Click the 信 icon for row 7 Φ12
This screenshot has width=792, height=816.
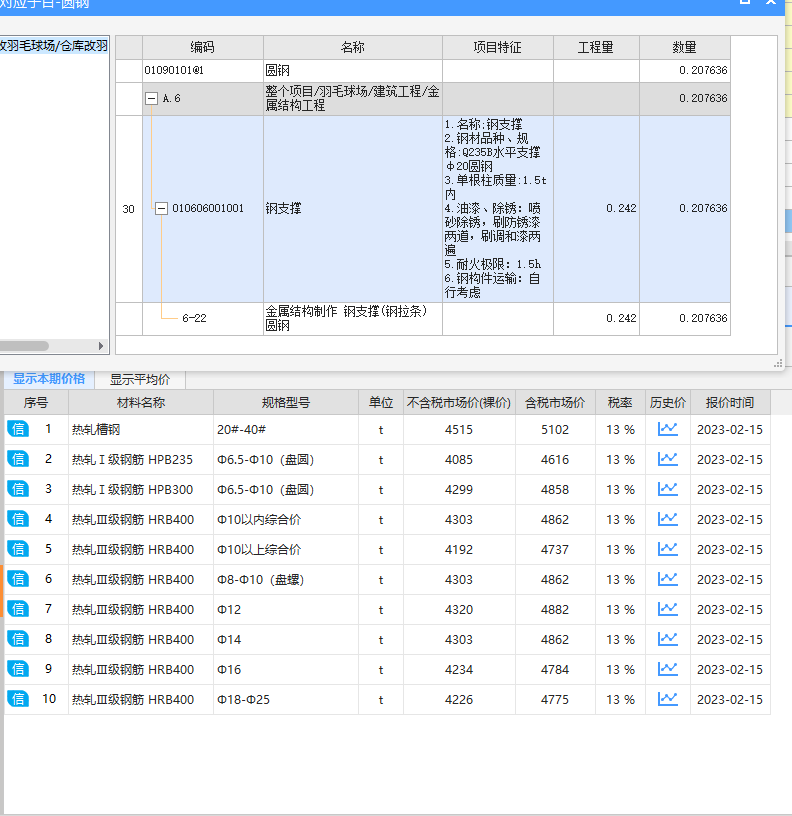[18, 609]
